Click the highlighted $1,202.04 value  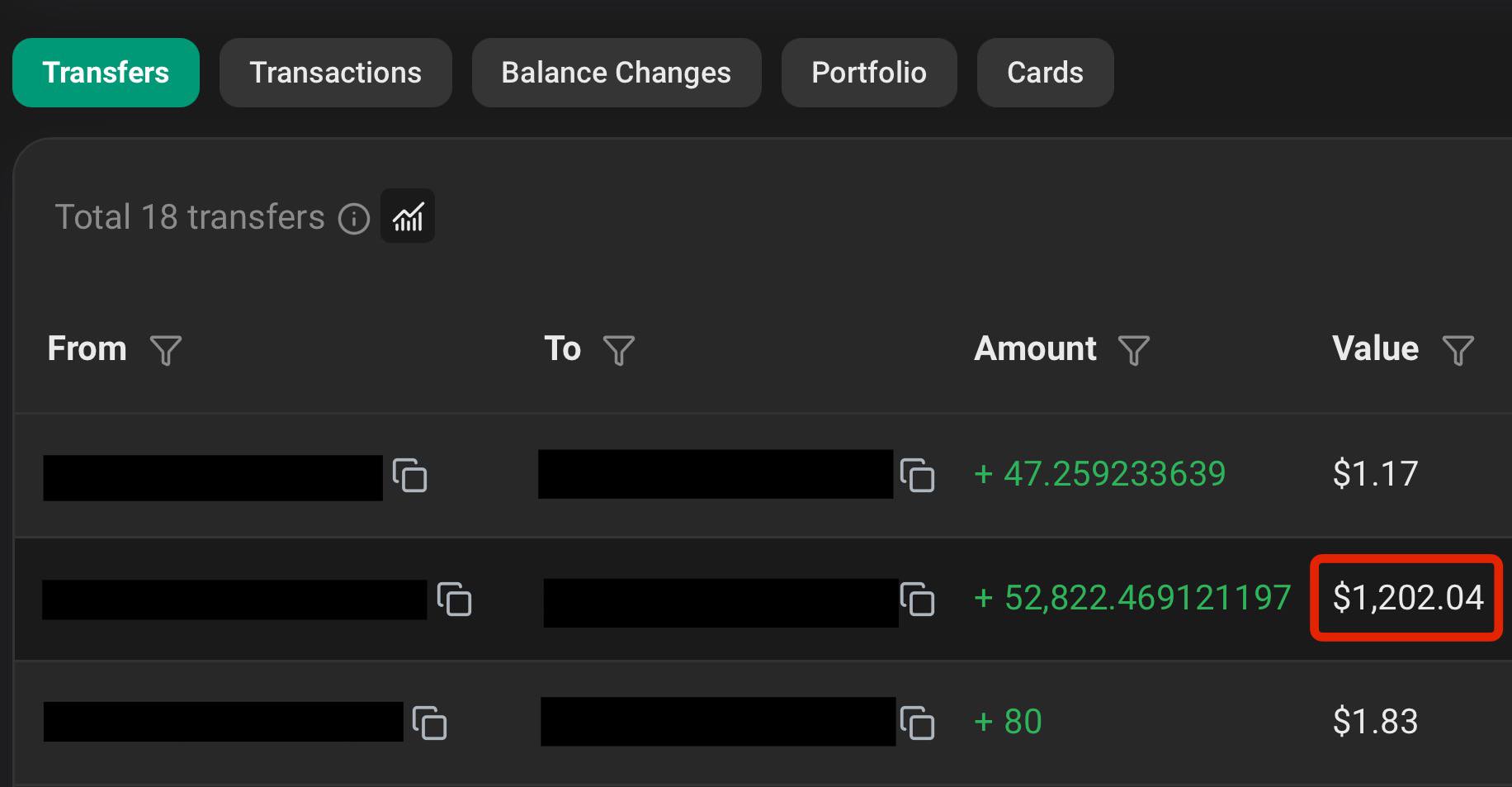(1407, 598)
